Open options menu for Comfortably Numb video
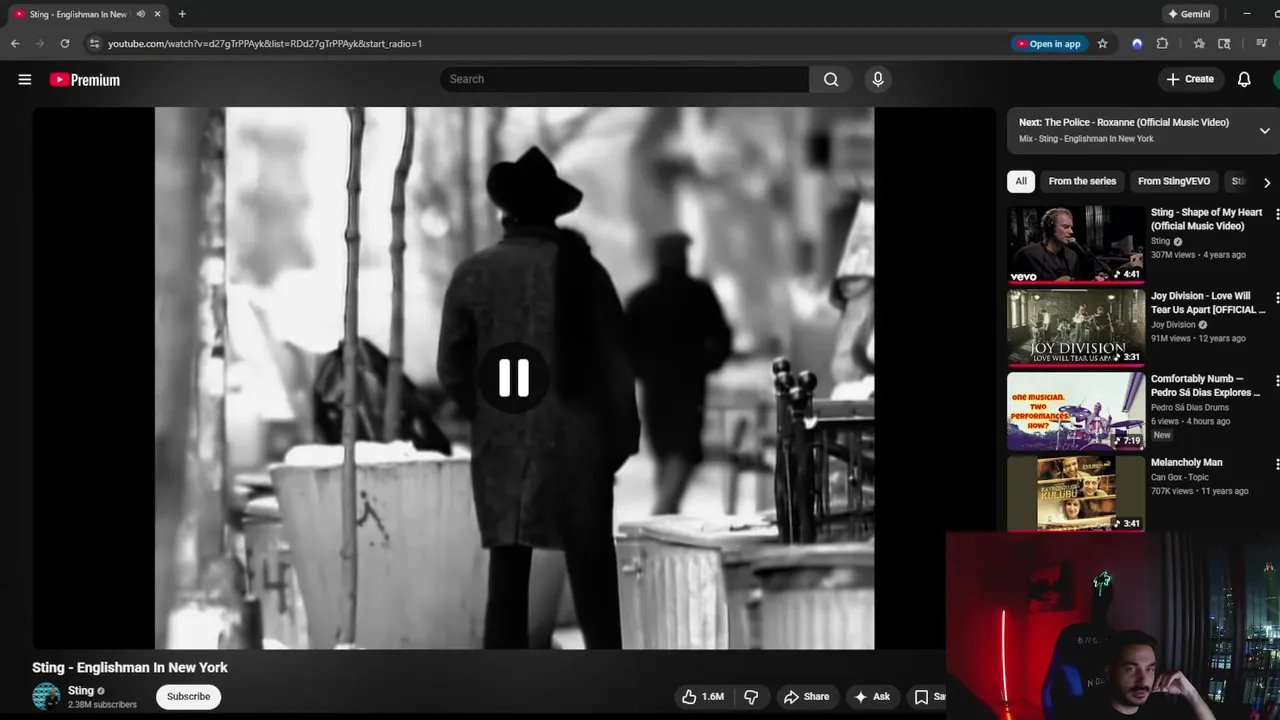The width and height of the screenshot is (1280, 720). coord(1276,380)
